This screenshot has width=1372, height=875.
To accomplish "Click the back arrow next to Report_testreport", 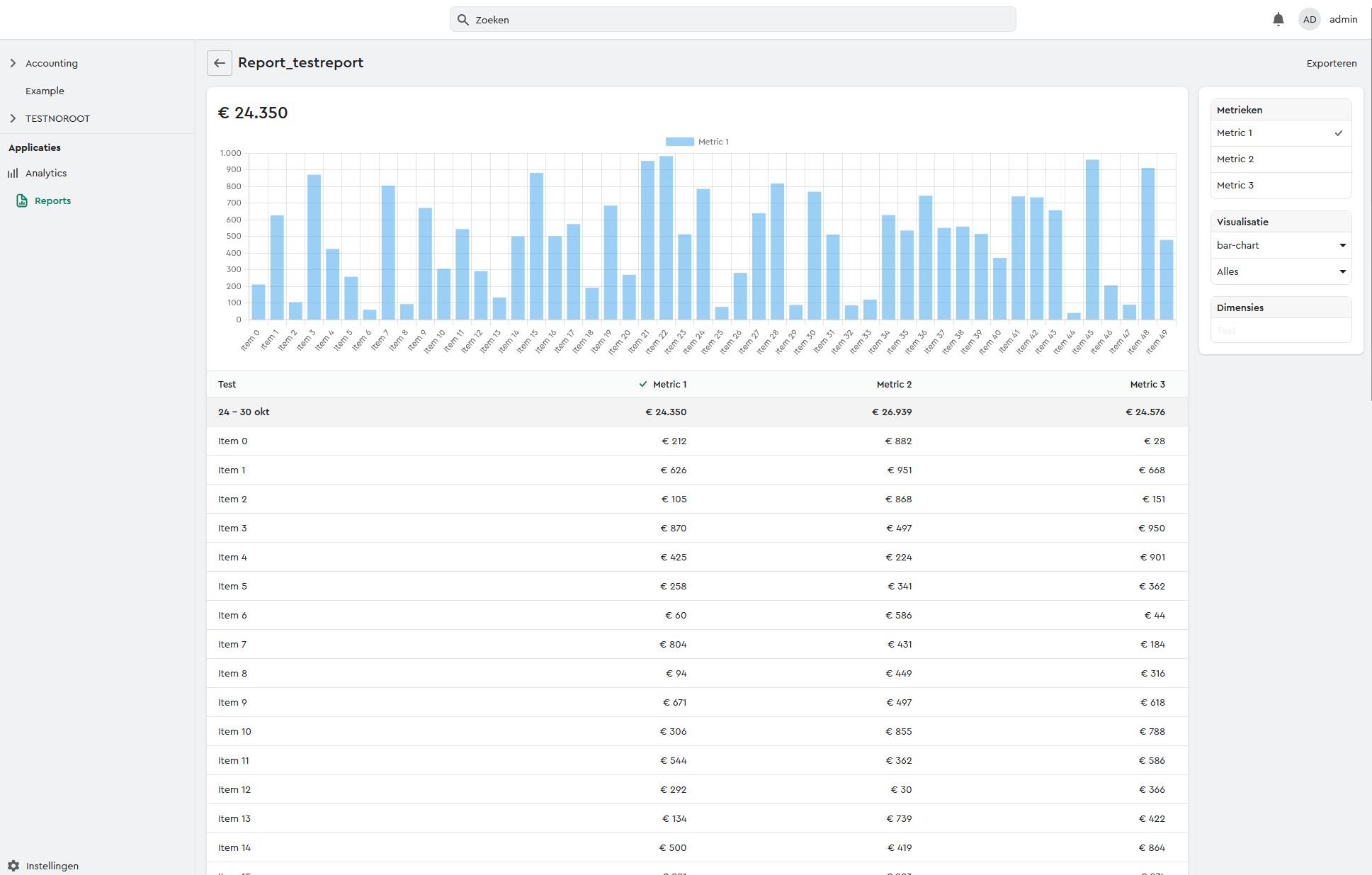I will tap(220, 63).
